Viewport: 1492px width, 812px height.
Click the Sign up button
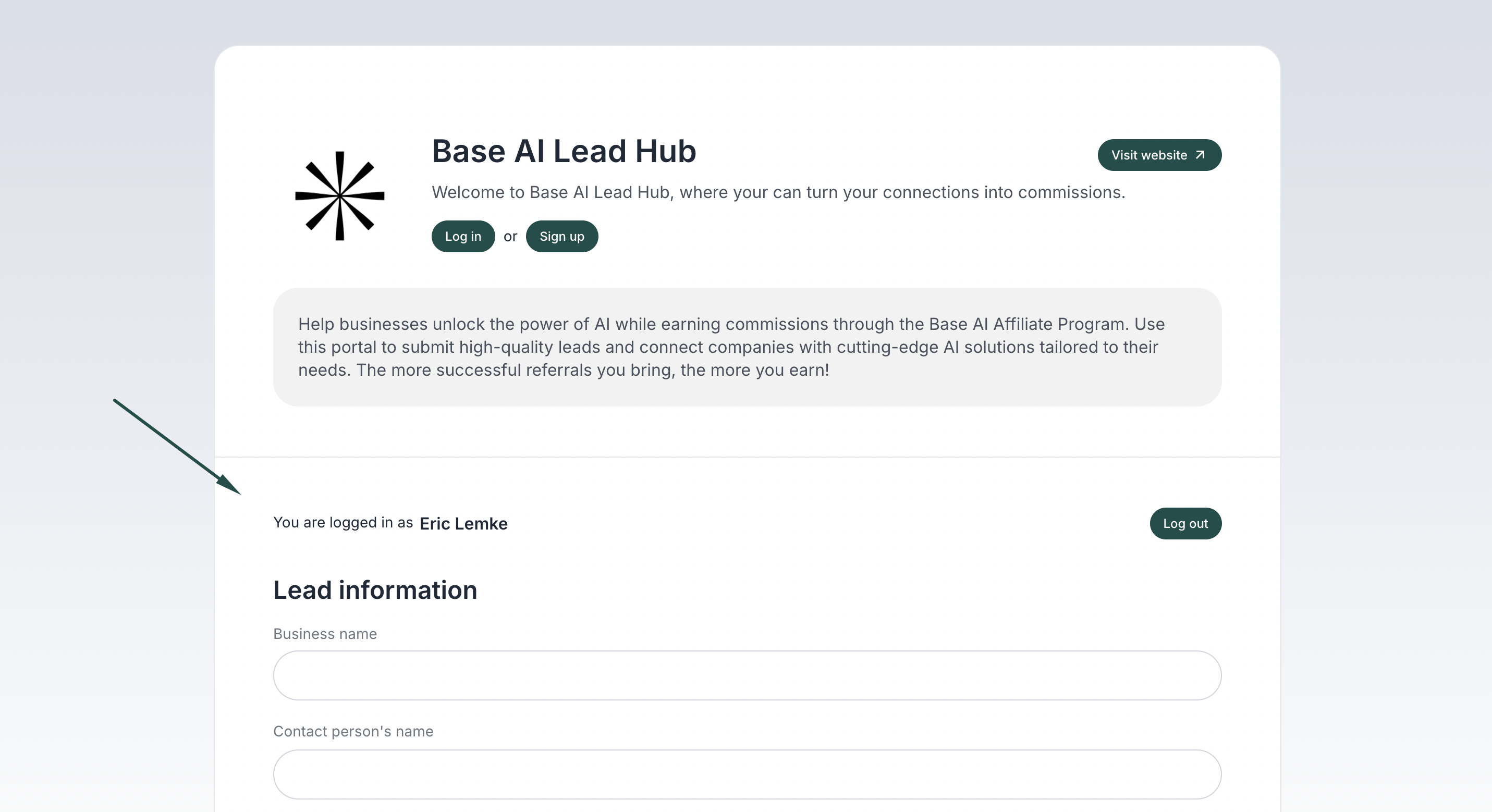coord(561,236)
